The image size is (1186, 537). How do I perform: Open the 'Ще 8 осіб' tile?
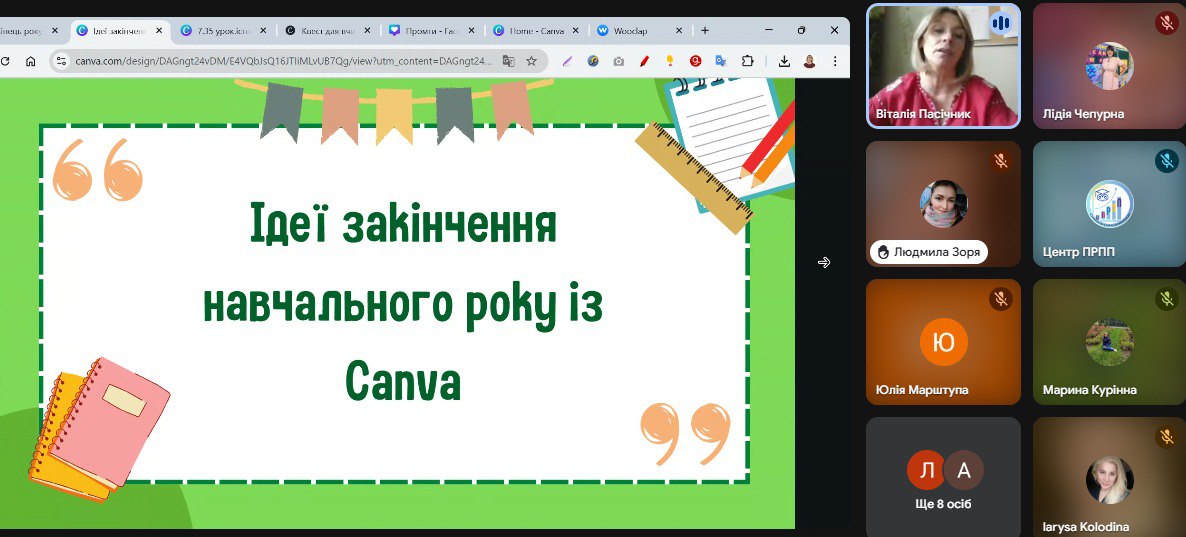943,477
